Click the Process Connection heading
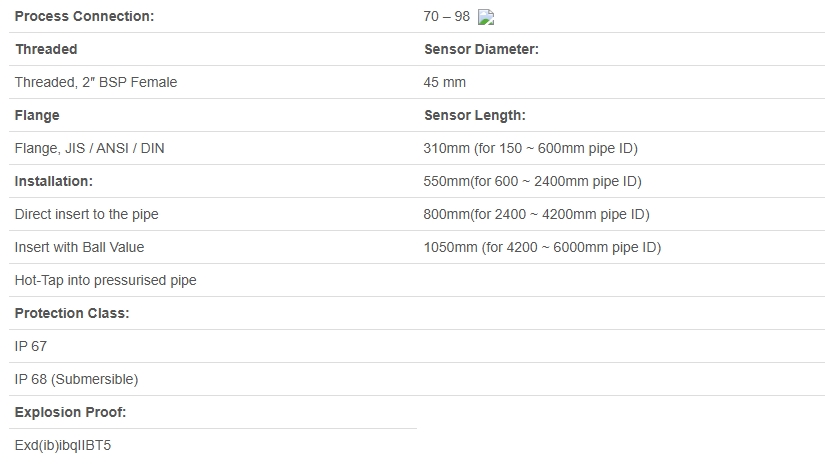The image size is (825, 470). (x=85, y=16)
